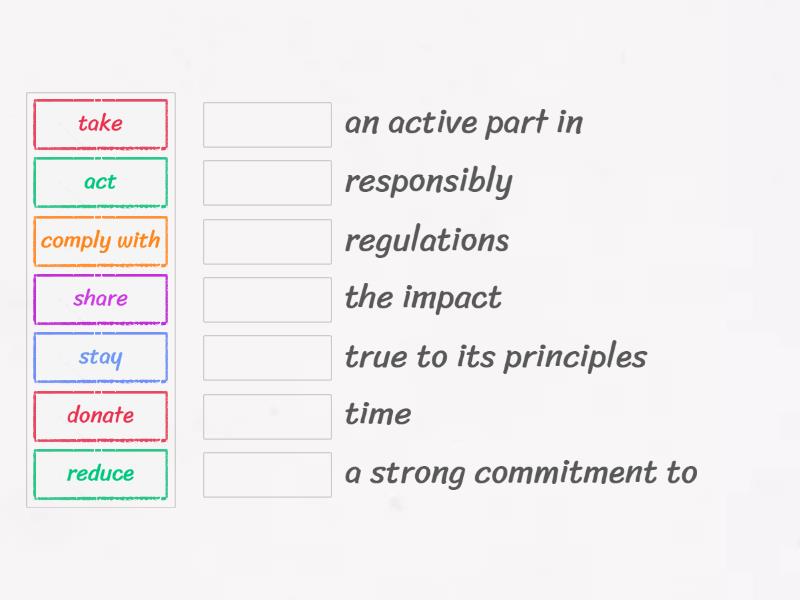Select the "donate" word tile

(100, 416)
